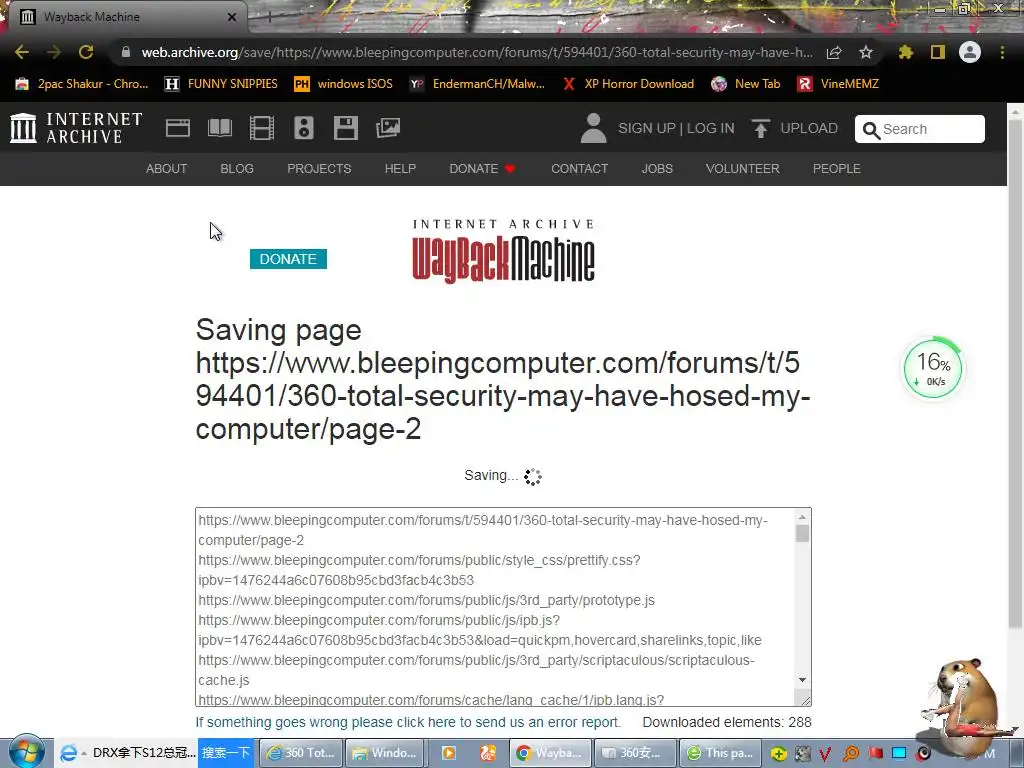Click the URL list scrollbar up arrow
The width and height of the screenshot is (1024, 768).
click(x=803, y=517)
